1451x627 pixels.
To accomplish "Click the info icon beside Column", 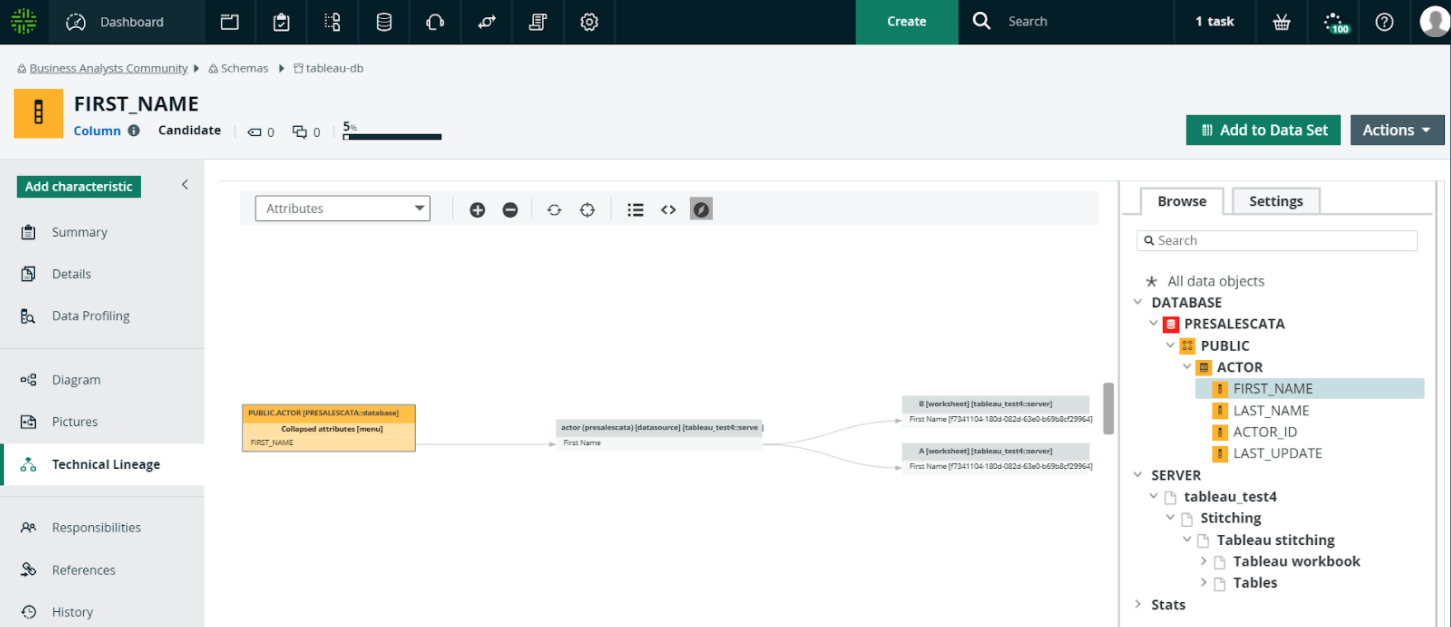I will (x=134, y=130).
